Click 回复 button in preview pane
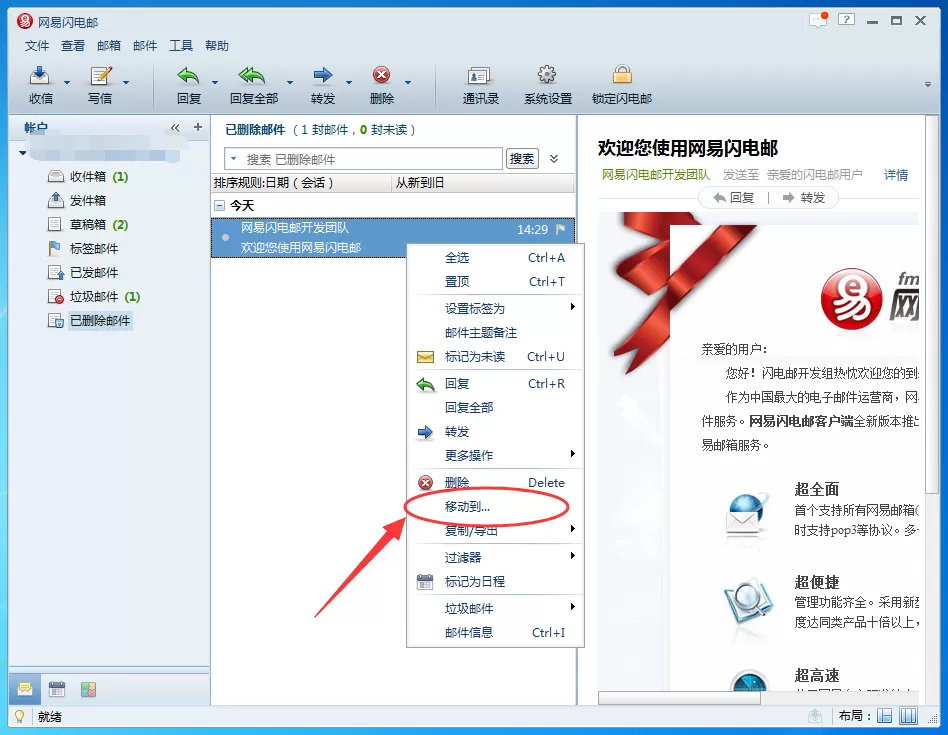 734,198
